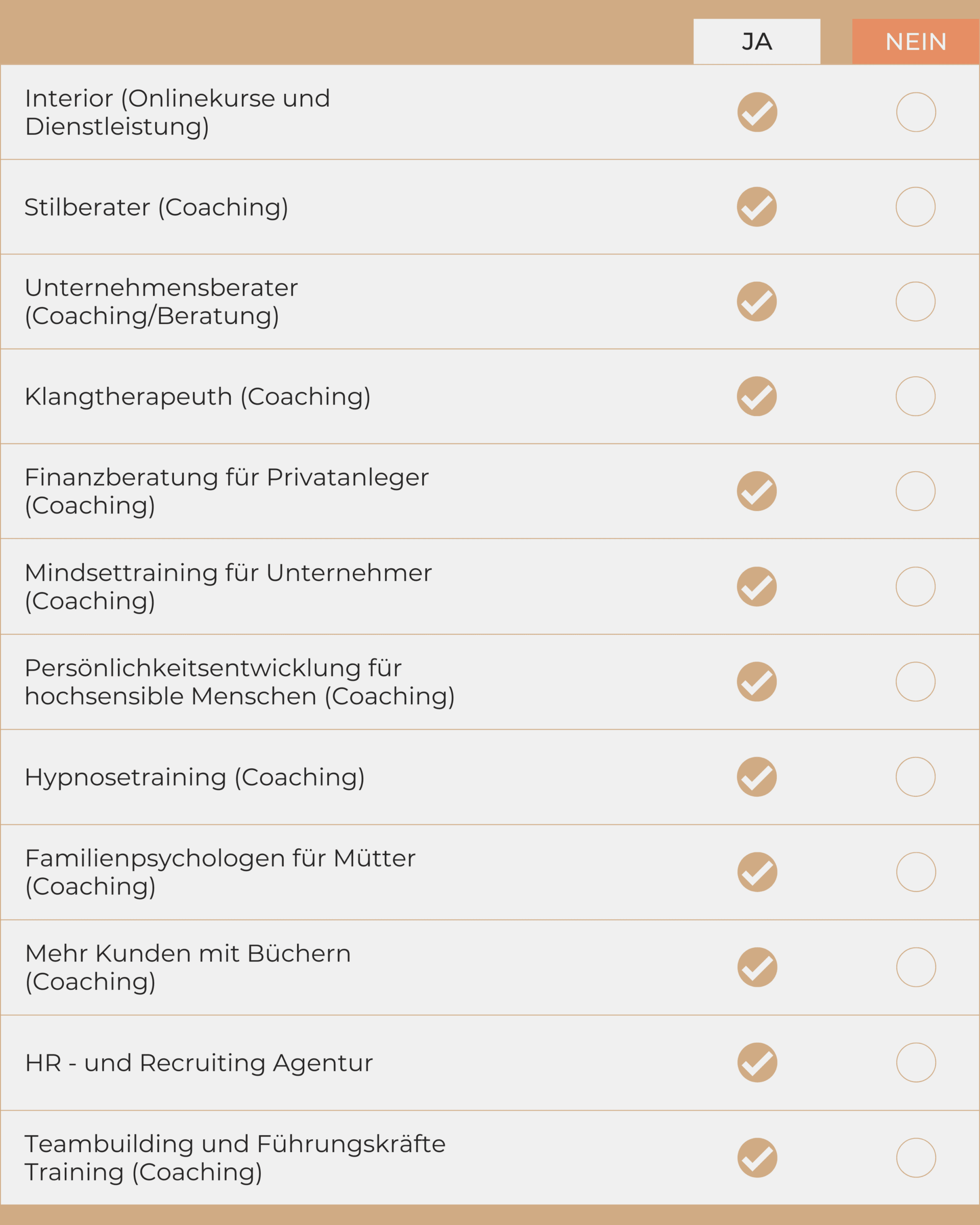Choose NEIN for Familienpsychologen für Mütter
The image size is (980, 1225).
pos(916,872)
